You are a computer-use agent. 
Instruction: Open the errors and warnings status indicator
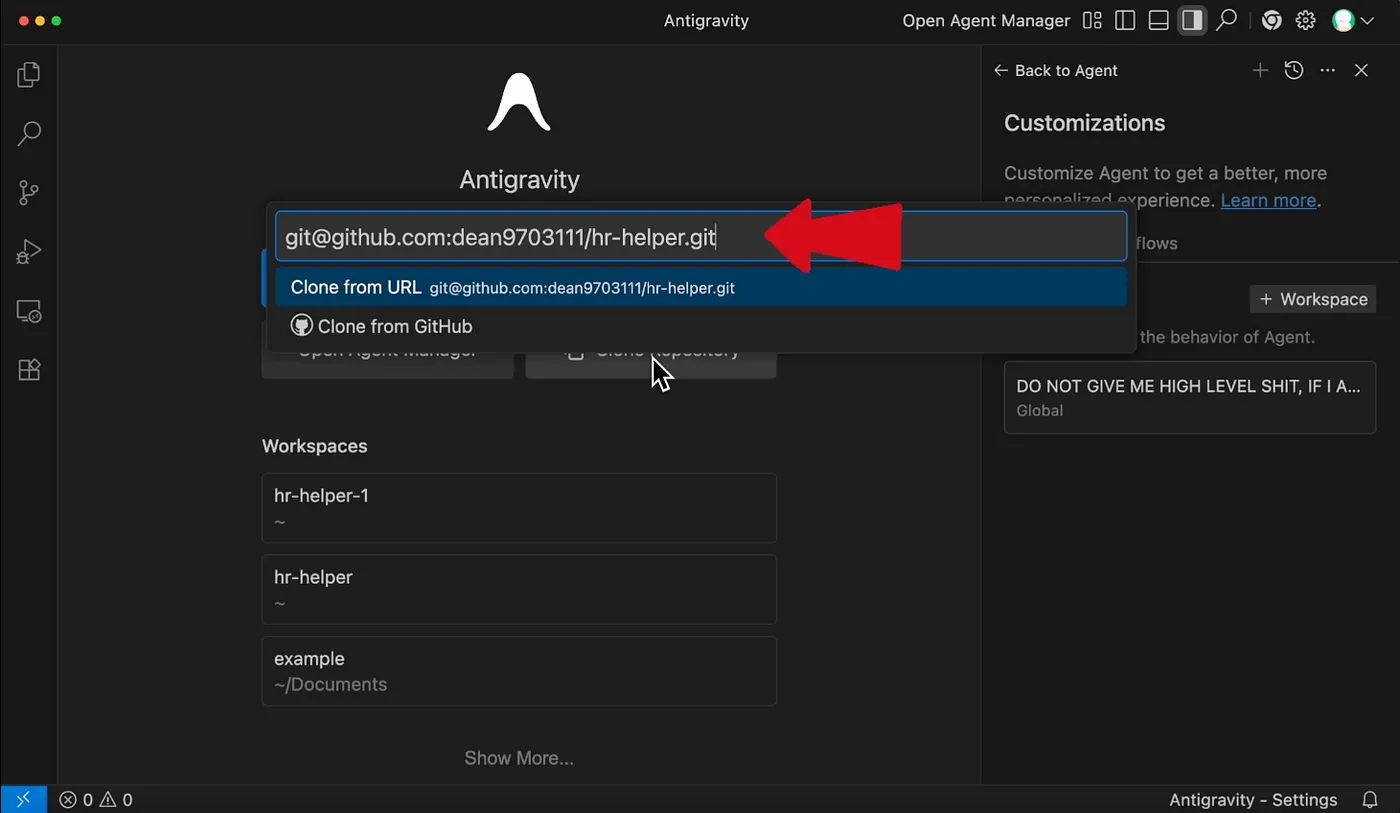[x=96, y=800]
